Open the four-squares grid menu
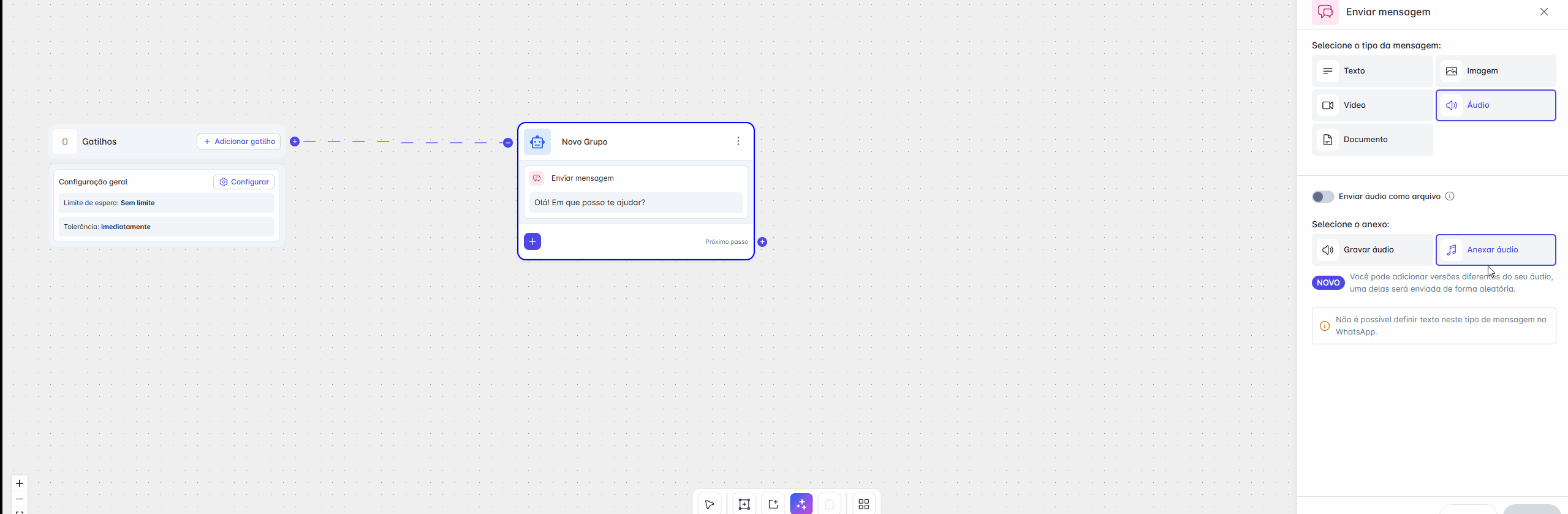Viewport: 1568px width, 514px height. (x=864, y=504)
